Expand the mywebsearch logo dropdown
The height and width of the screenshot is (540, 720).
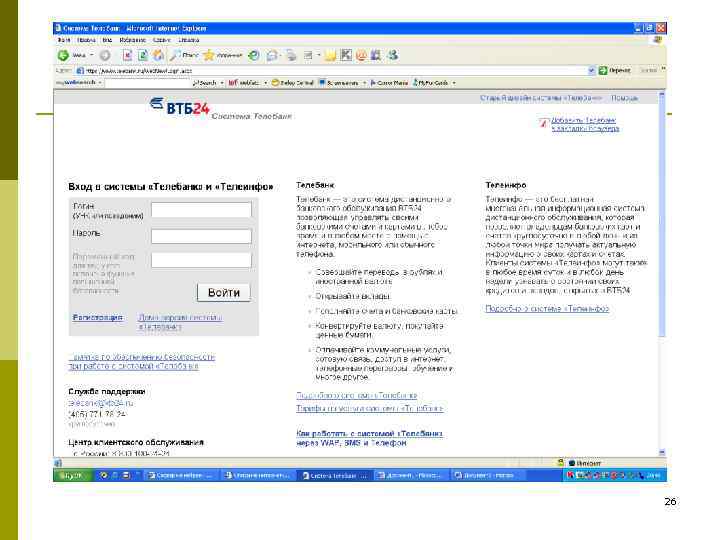point(100,83)
